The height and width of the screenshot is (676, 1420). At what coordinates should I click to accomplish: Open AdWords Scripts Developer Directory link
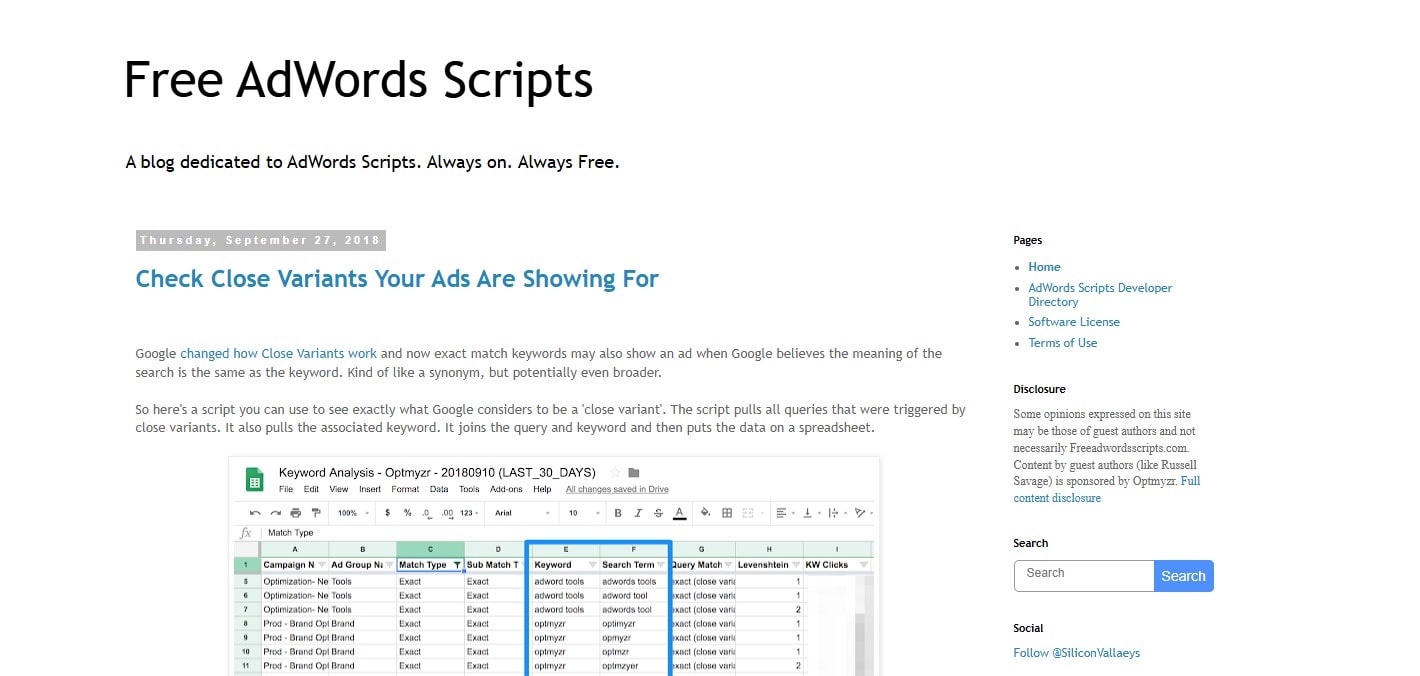pos(1100,295)
